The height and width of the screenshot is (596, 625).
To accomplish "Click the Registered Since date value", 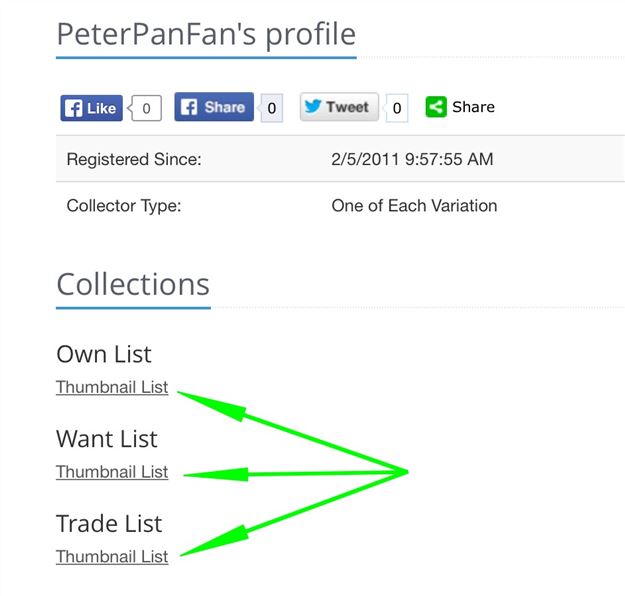I will (x=412, y=159).
